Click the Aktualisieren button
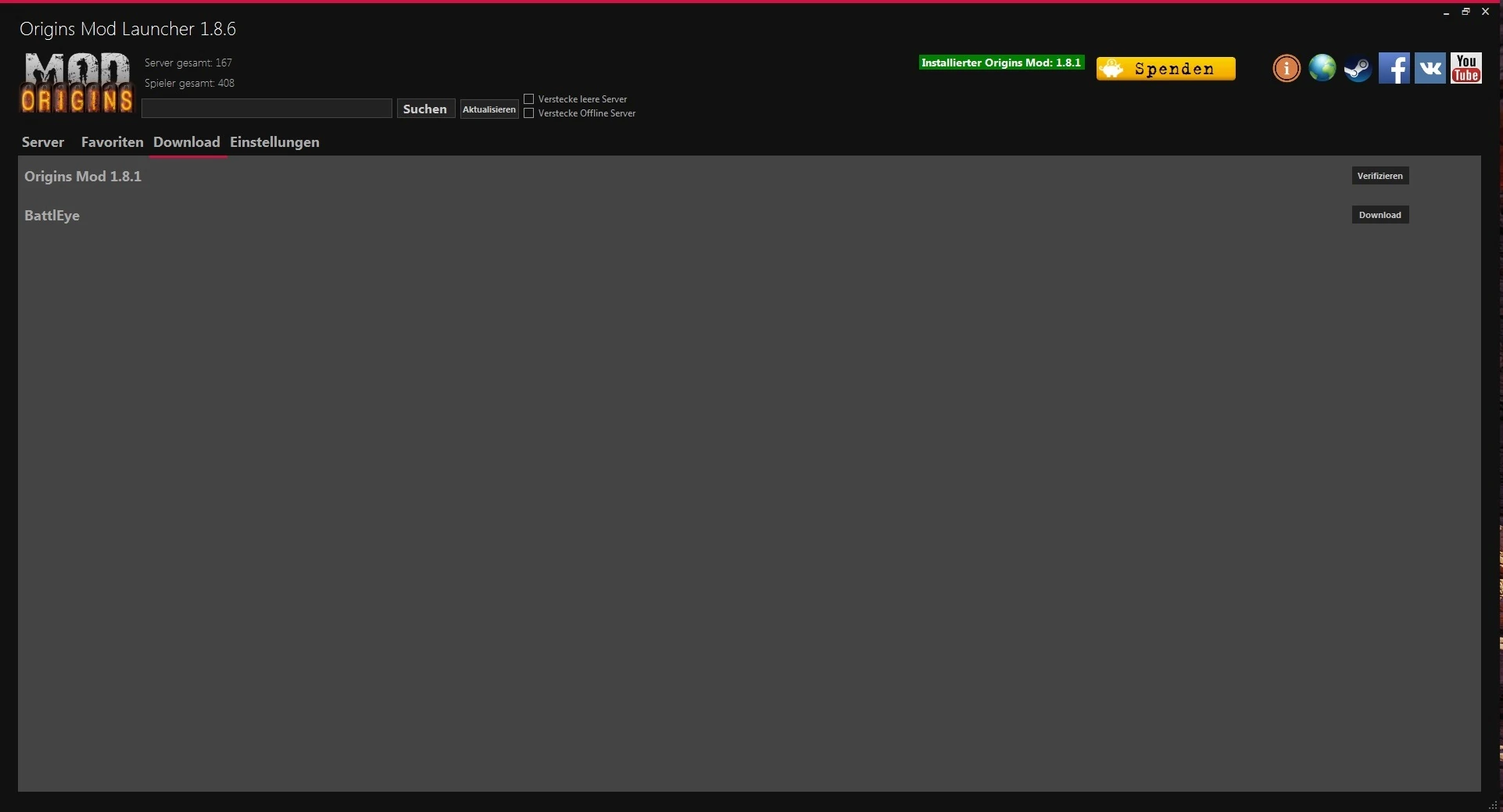 (x=489, y=109)
